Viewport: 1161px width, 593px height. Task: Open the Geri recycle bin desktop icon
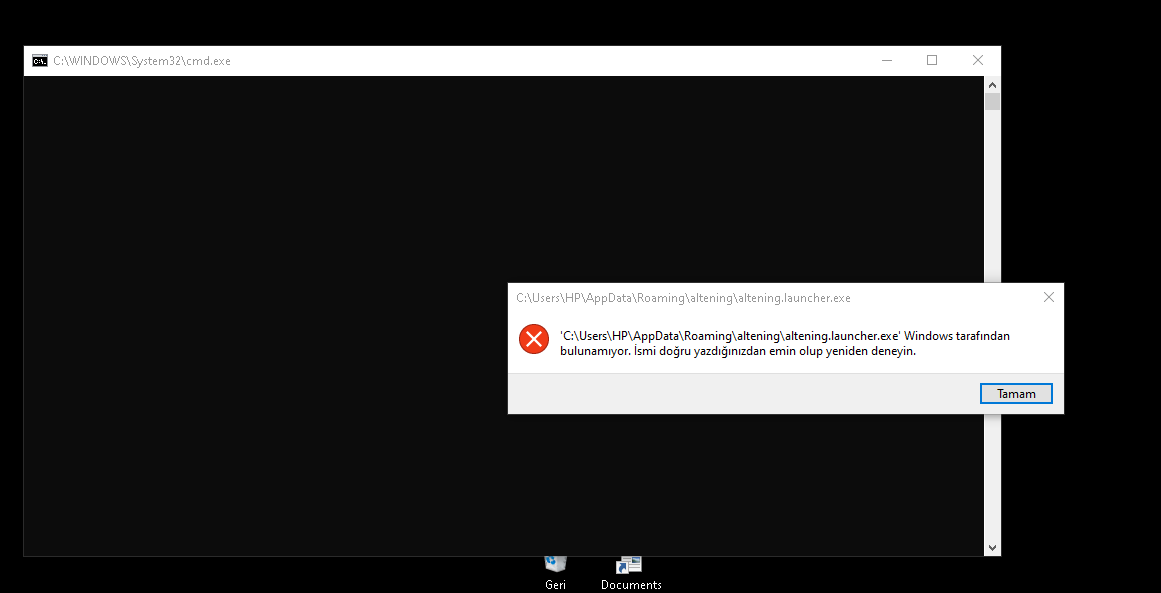tap(555, 572)
